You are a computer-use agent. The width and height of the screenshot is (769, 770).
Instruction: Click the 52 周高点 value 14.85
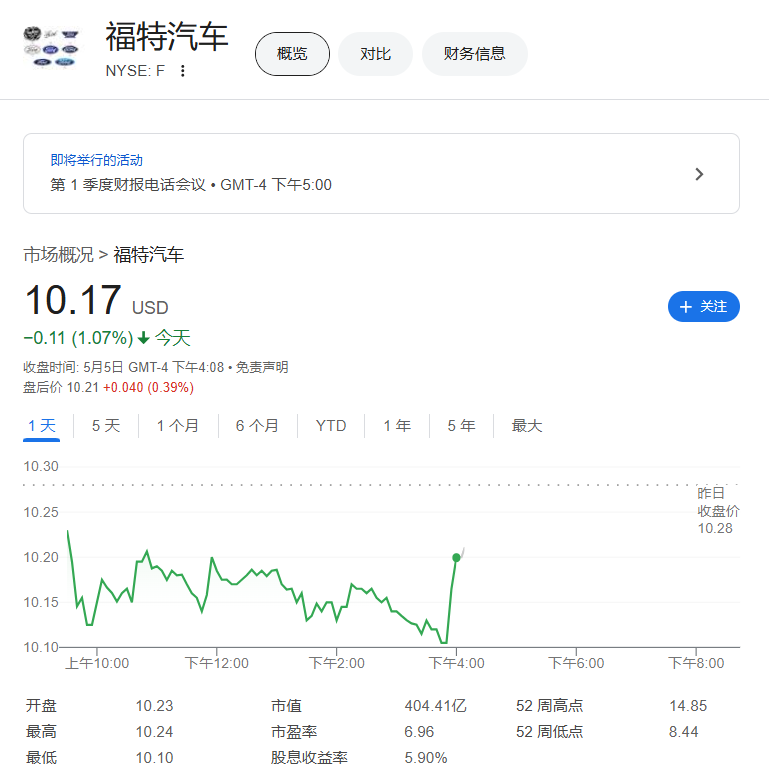coord(688,706)
